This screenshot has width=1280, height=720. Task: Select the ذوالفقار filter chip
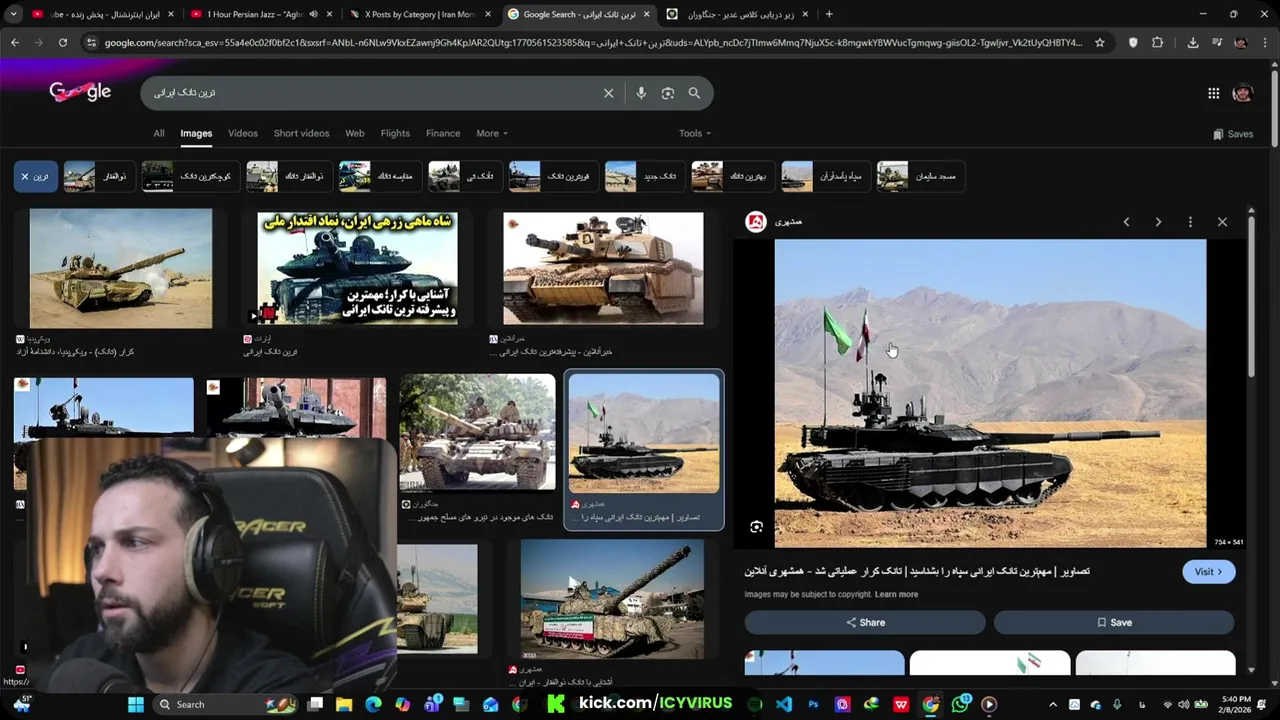tap(98, 176)
